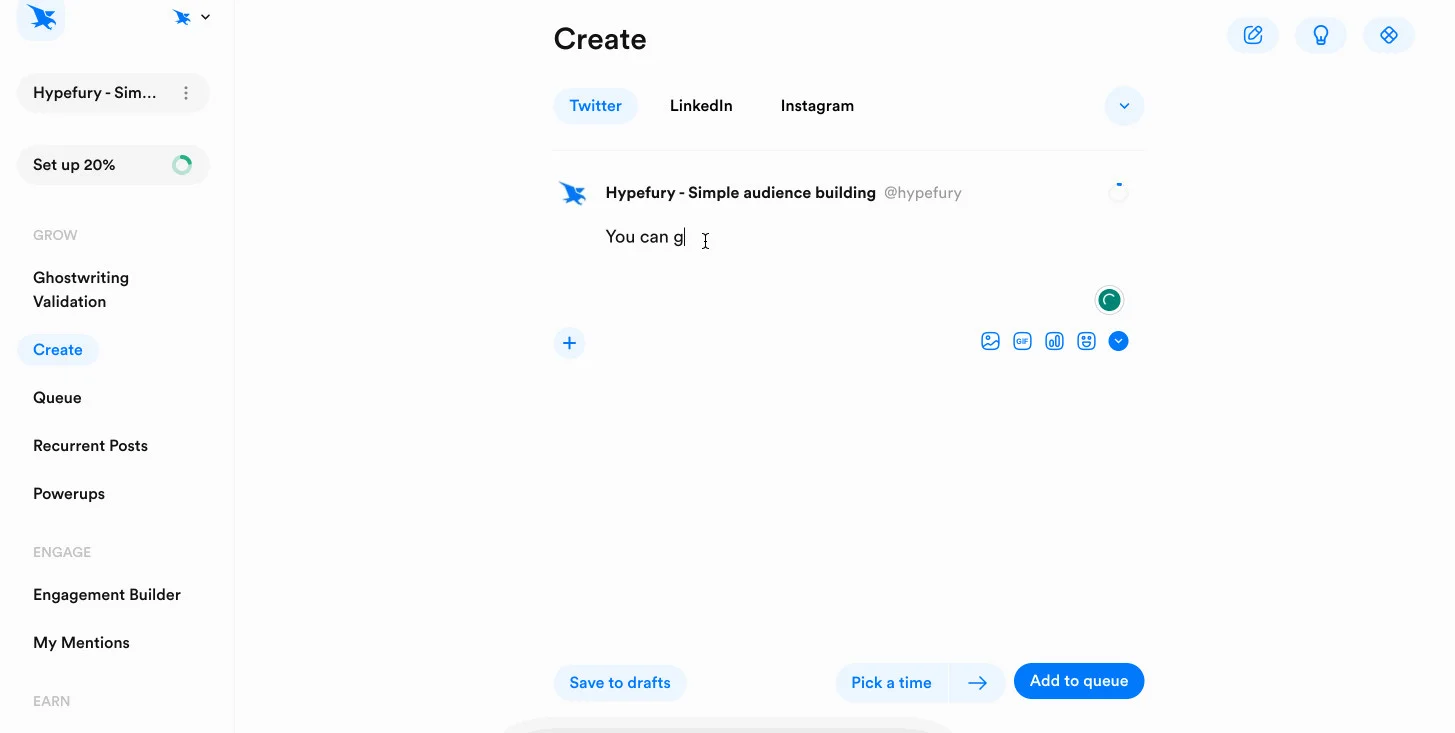This screenshot has height=733, width=1455.
Task: Open the emoji picker icon
Action: coord(1086,341)
